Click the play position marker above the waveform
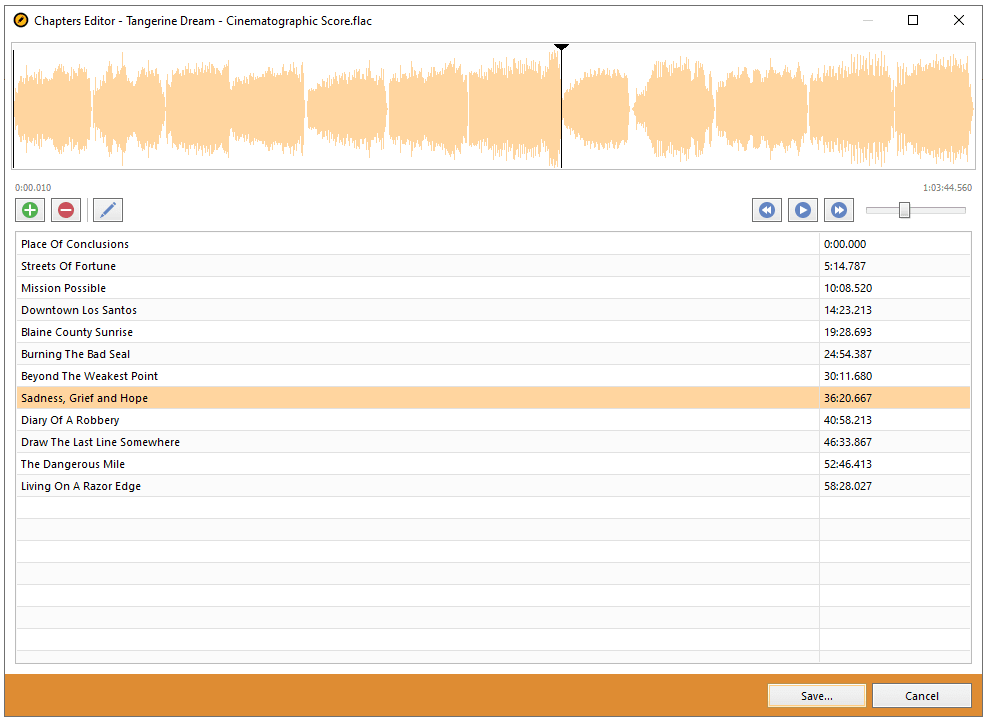This screenshot has height=721, width=986. pos(561,46)
